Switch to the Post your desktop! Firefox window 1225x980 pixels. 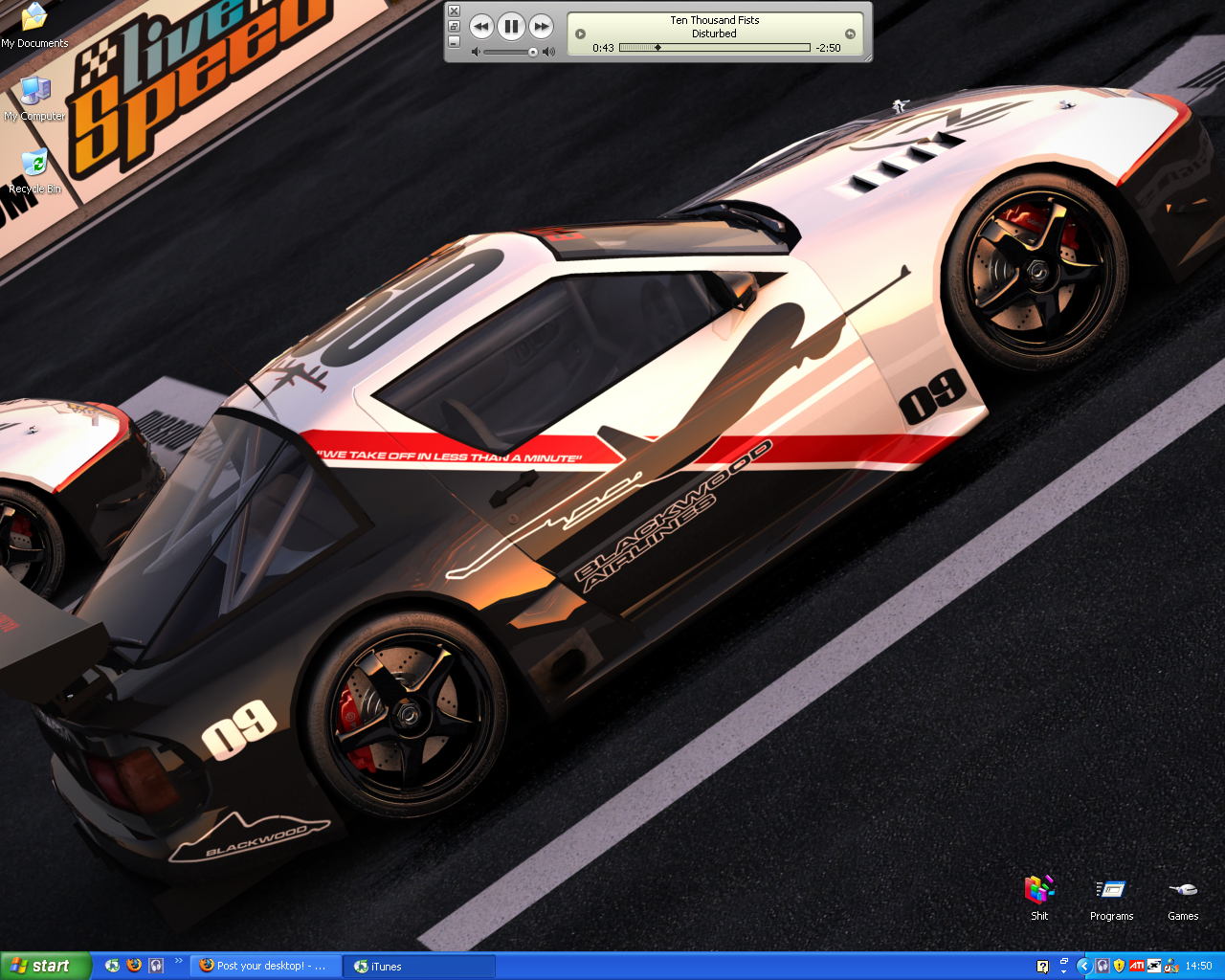(265, 966)
